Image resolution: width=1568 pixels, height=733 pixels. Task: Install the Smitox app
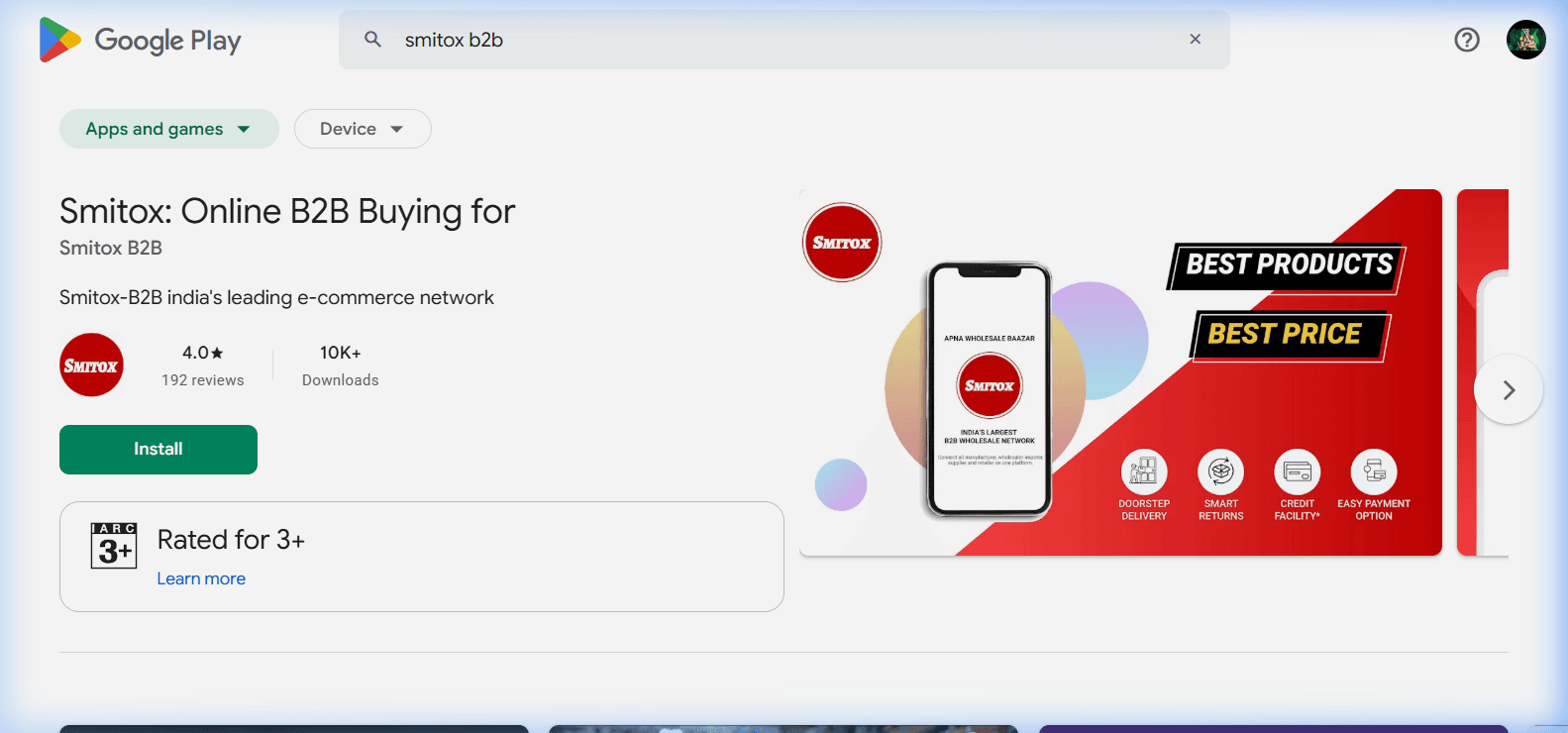(158, 450)
